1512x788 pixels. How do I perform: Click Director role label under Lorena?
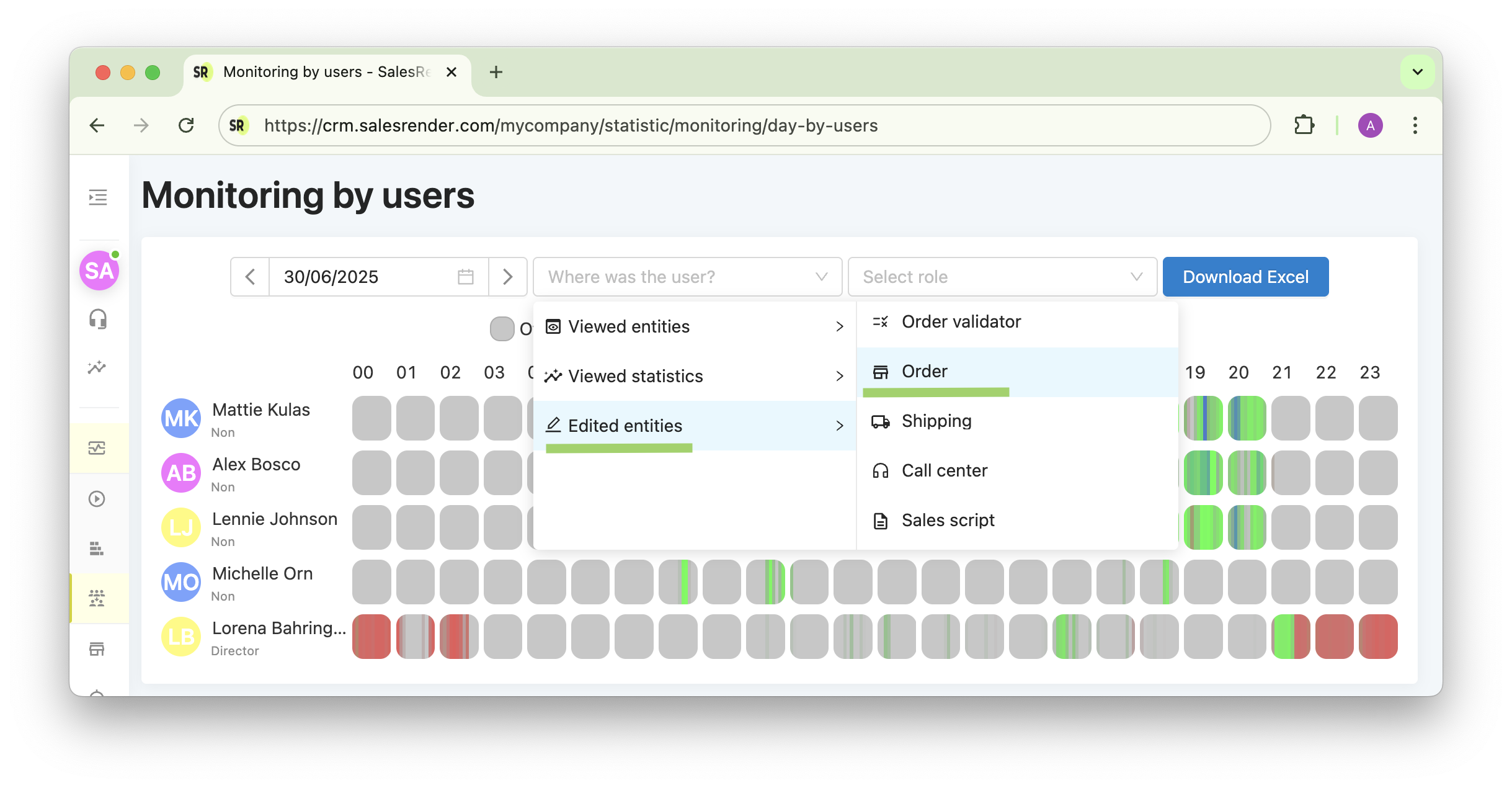point(234,650)
